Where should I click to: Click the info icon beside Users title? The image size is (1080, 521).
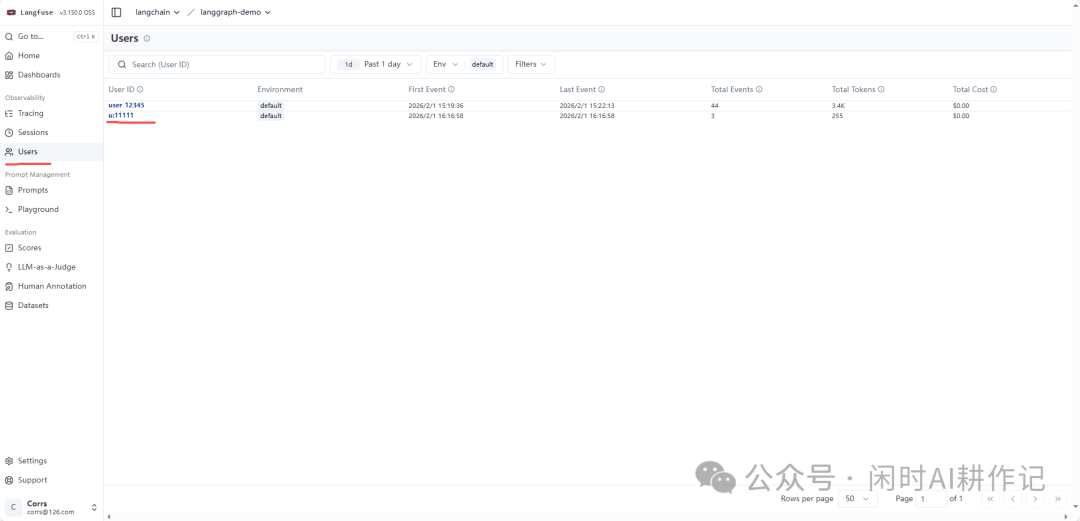pos(147,39)
